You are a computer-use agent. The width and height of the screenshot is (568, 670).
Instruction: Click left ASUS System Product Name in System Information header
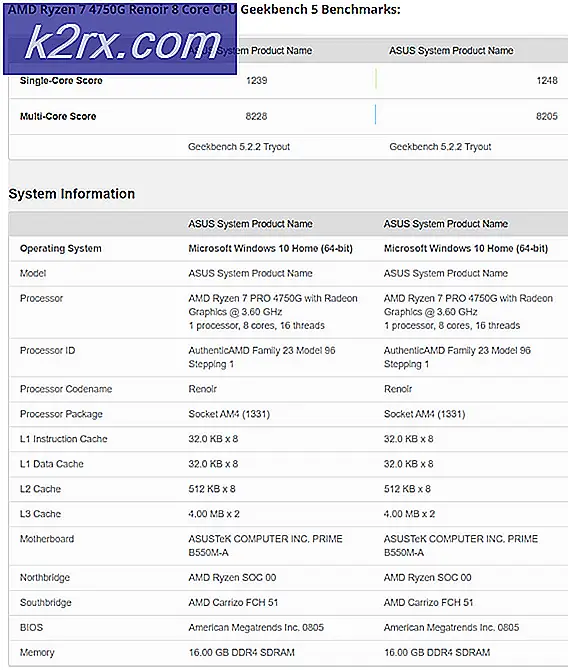pyautogui.click(x=250, y=224)
